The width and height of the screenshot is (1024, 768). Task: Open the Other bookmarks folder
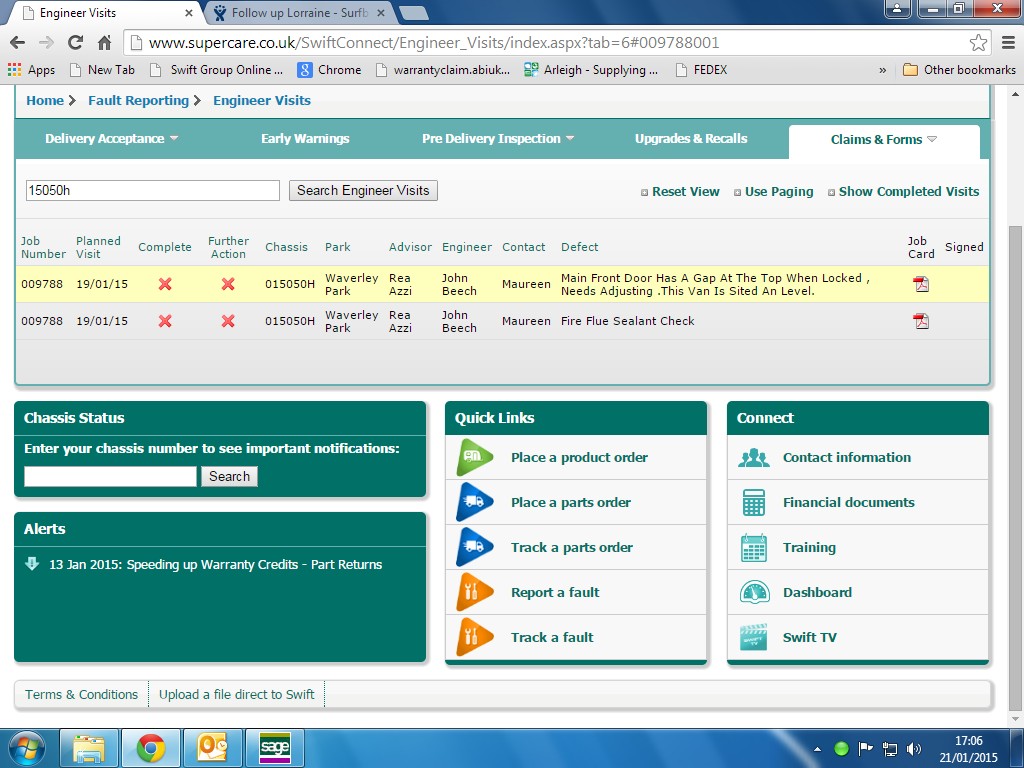[x=959, y=70]
